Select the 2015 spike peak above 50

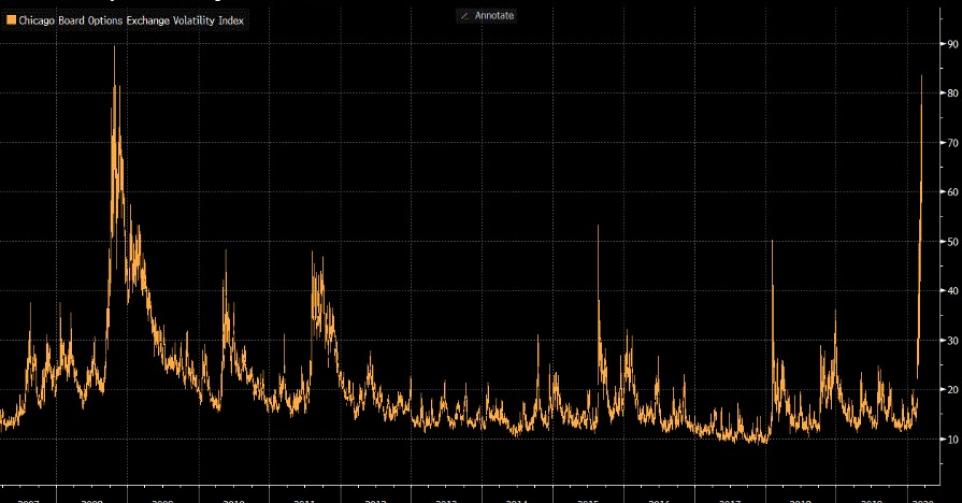[x=598, y=227]
